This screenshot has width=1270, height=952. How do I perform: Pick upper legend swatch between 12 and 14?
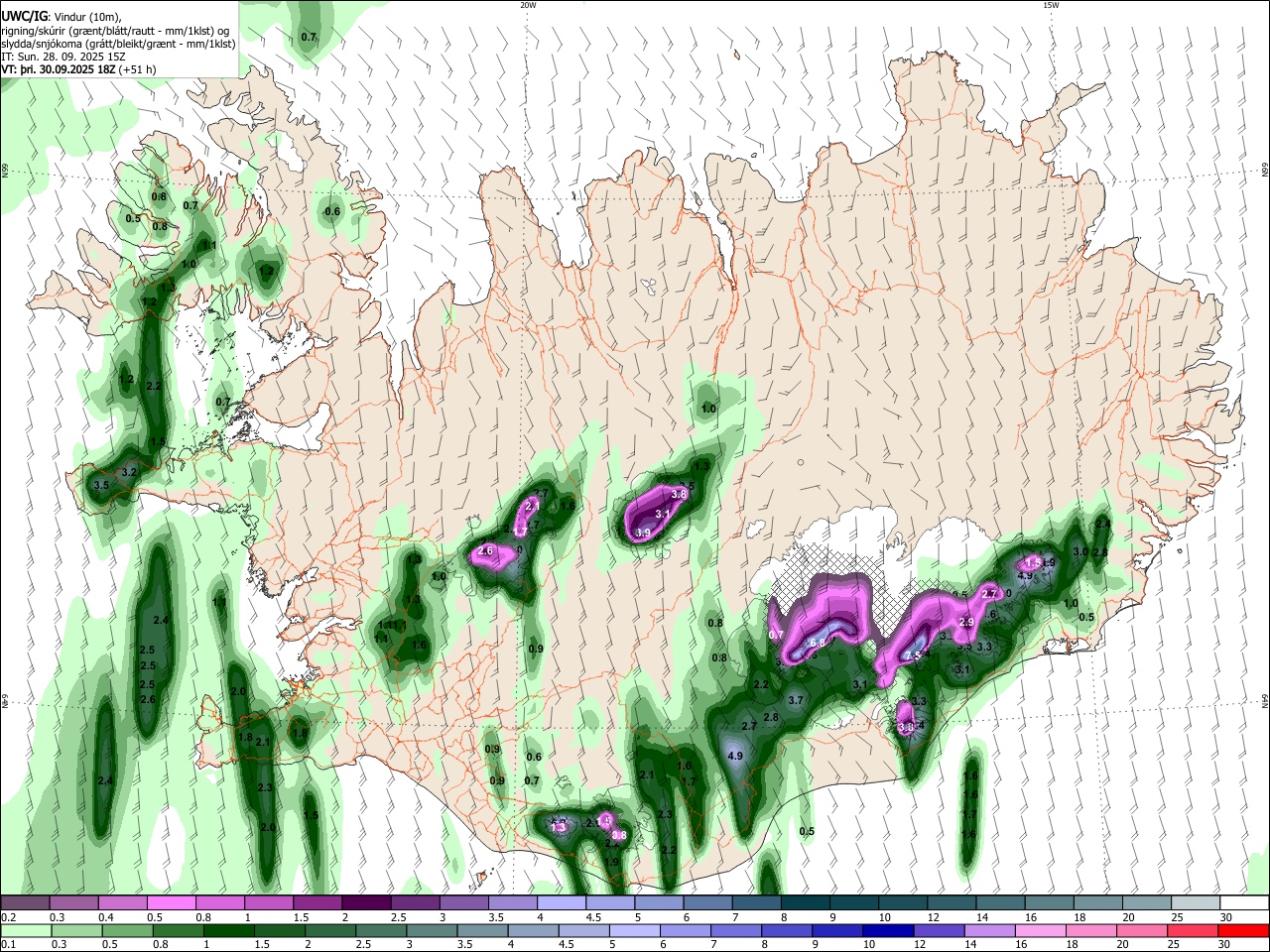coord(952,902)
